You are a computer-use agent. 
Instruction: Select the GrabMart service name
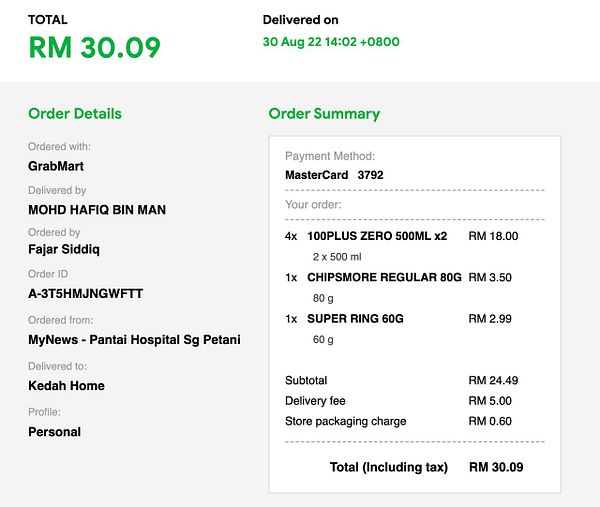click(55, 166)
